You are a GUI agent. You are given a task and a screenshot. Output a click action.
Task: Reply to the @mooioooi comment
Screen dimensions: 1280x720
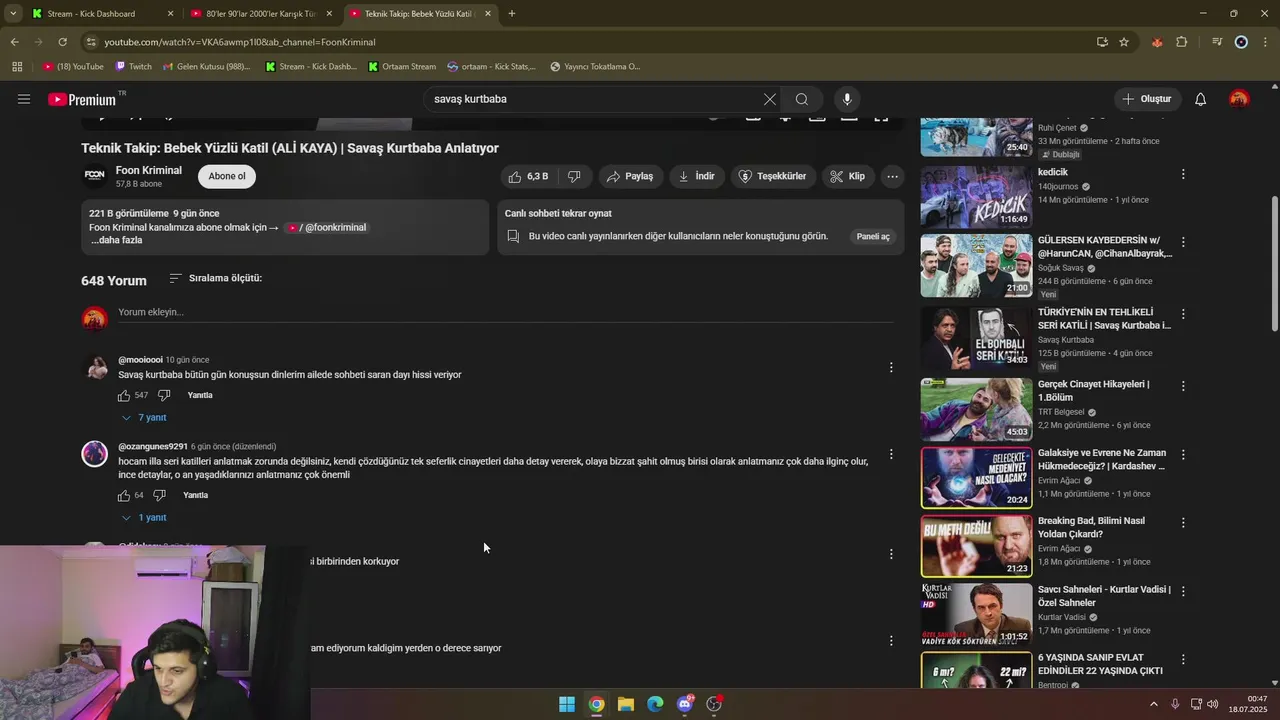pos(200,395)
